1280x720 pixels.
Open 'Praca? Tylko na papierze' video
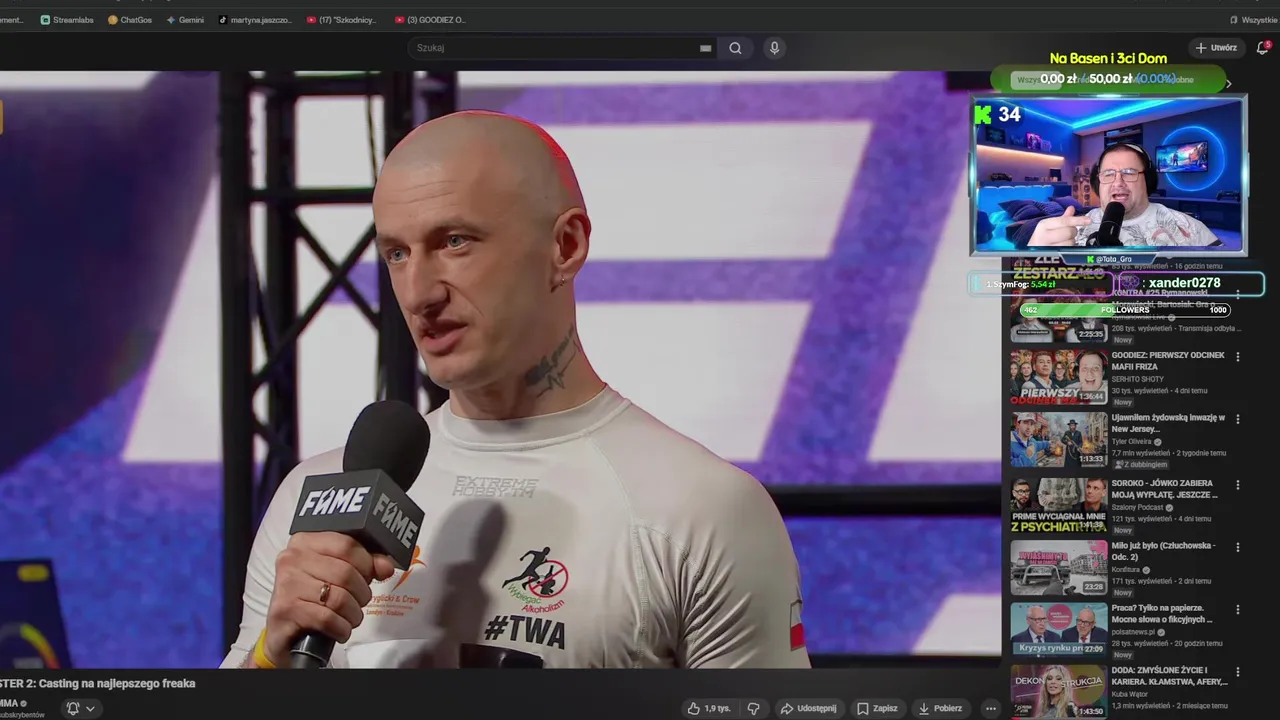pyautogui.click(x=1162, y=613)
